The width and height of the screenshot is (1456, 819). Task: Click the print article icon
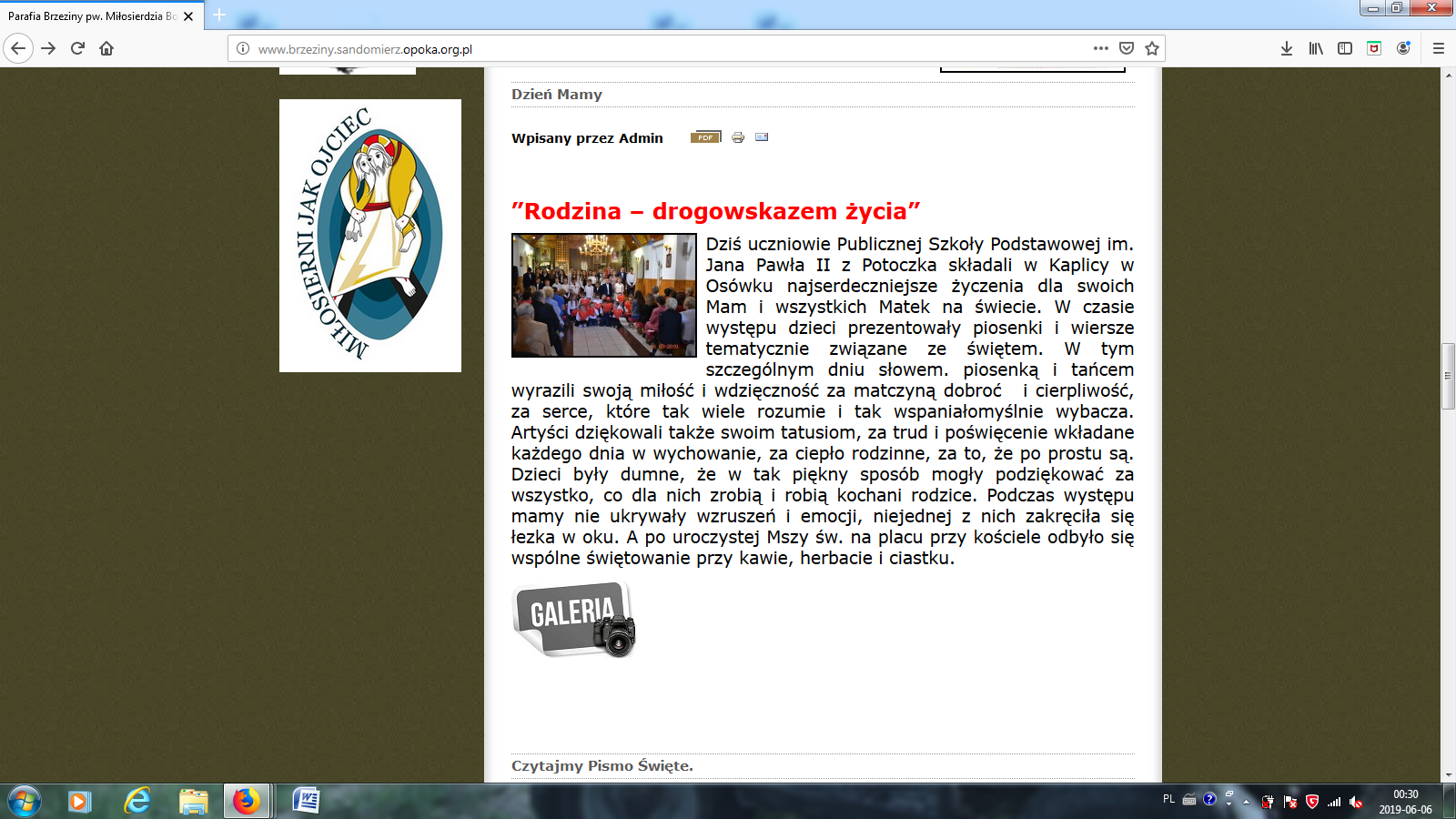[x=738, y=137]
